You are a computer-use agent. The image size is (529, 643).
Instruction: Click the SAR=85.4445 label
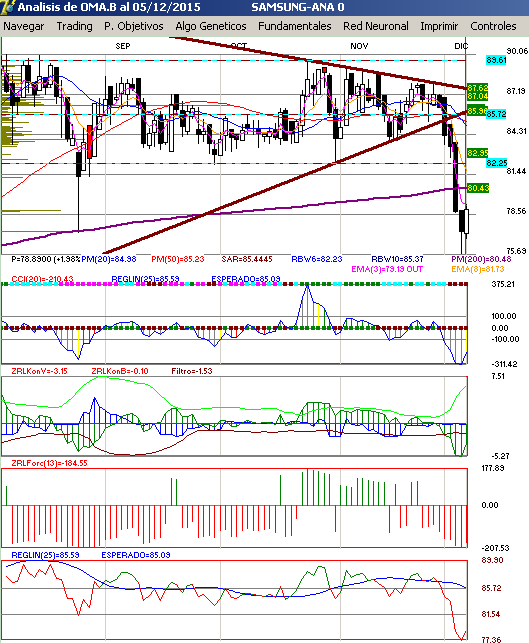[x=247, y=259]
